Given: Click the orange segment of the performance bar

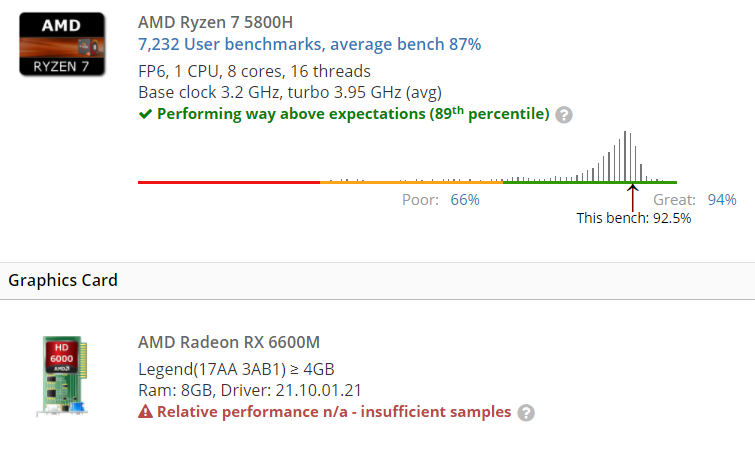Looking at the screenshot, I should coord(410,182).
